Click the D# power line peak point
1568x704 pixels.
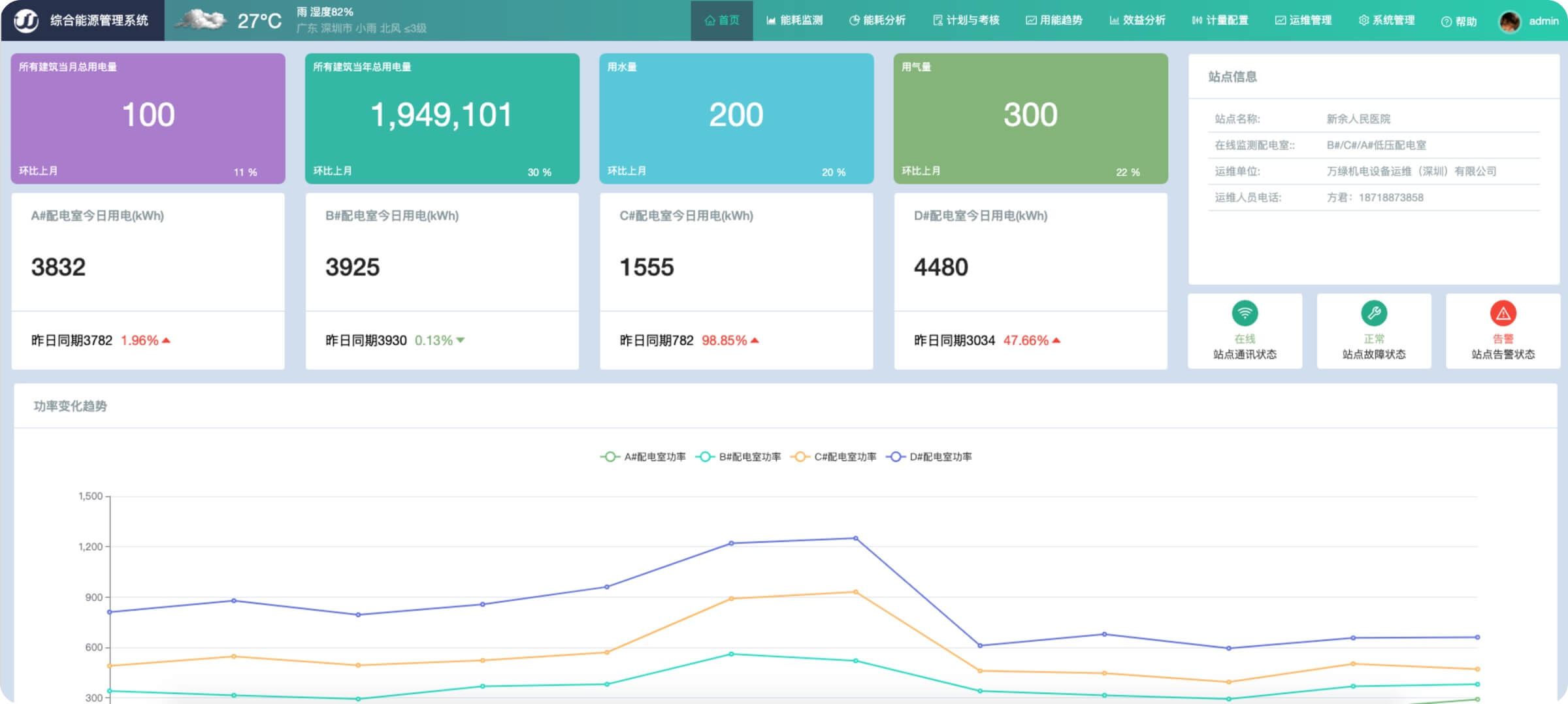[856, 539]
